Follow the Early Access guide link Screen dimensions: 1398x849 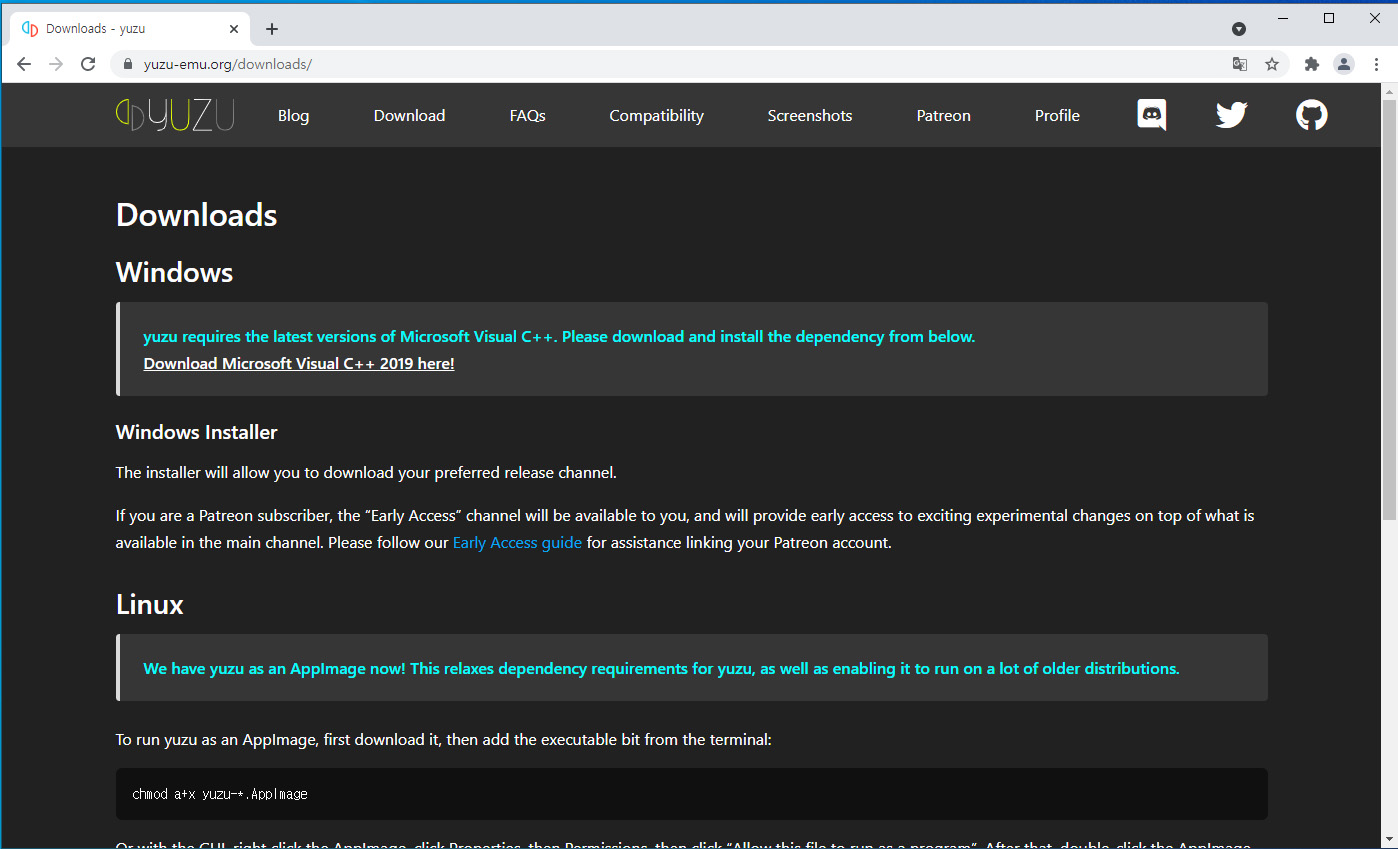coord(517,543)
